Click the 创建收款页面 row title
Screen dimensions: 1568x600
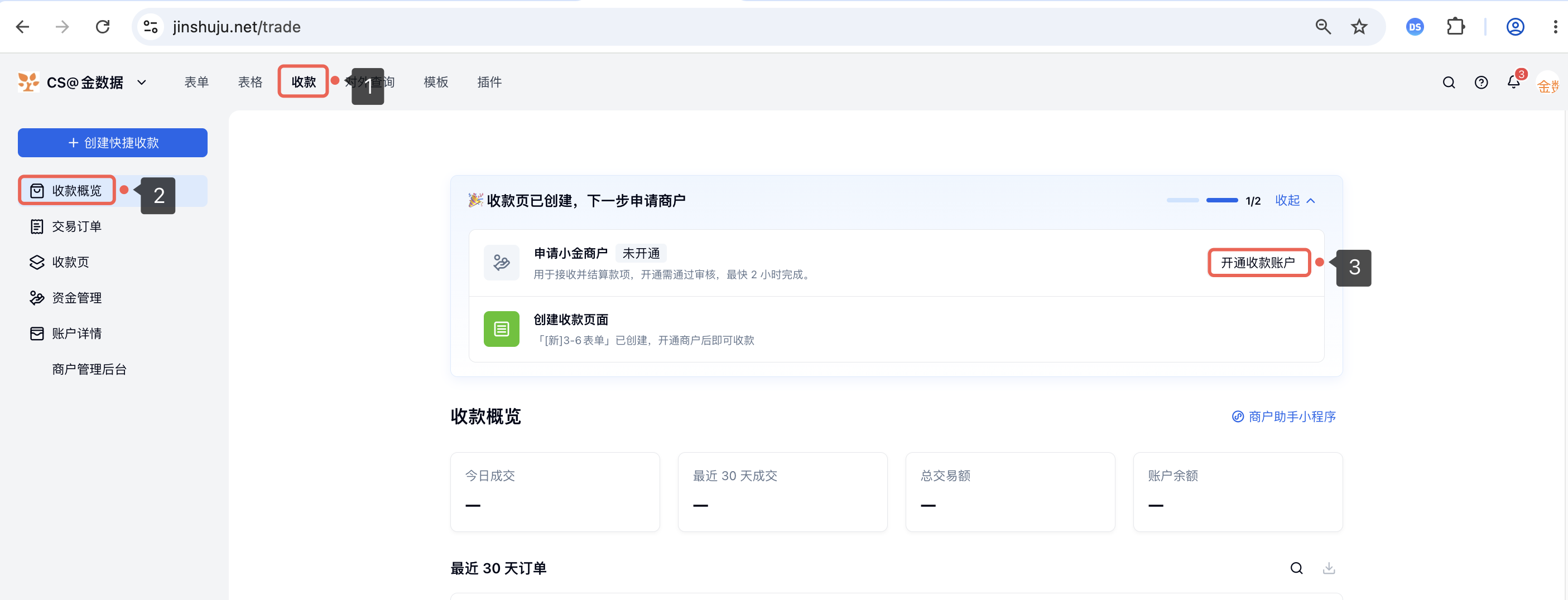[571, 320]
